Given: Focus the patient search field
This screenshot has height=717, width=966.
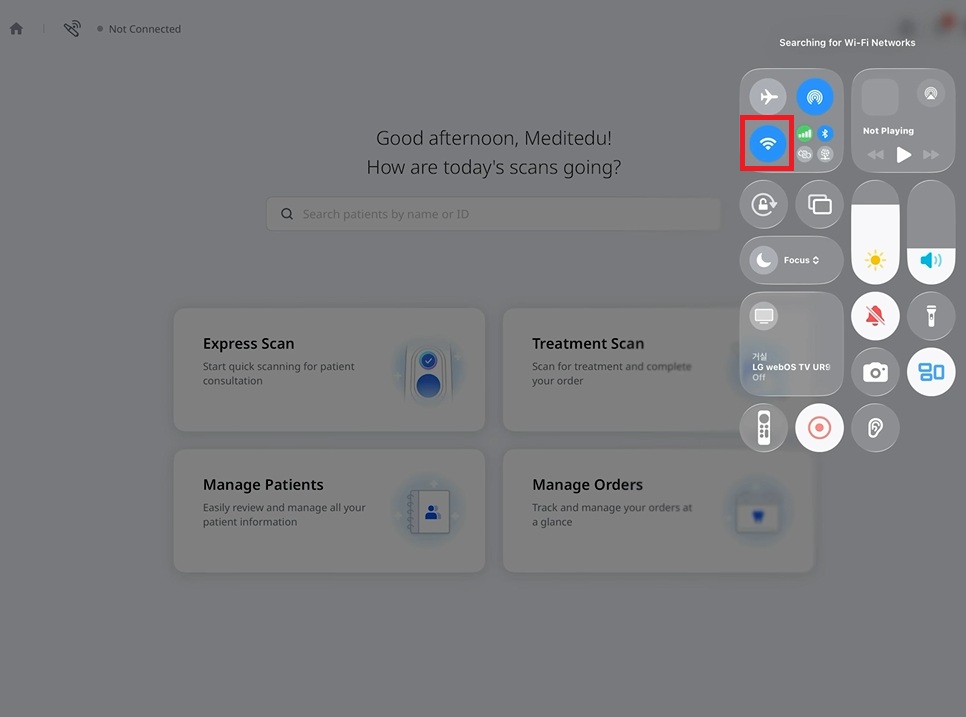Looking at the screenshot, I should coord(493,214).
